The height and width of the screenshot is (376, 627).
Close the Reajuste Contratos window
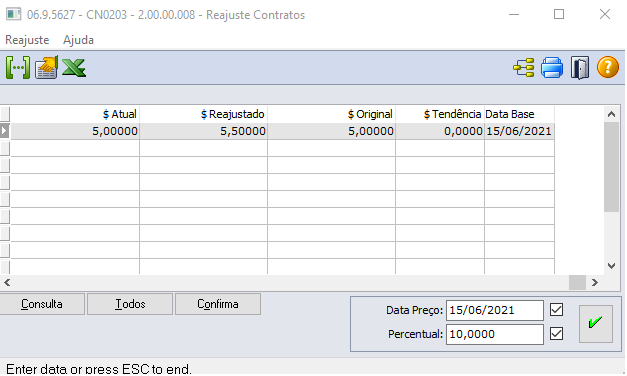point(605,14)
